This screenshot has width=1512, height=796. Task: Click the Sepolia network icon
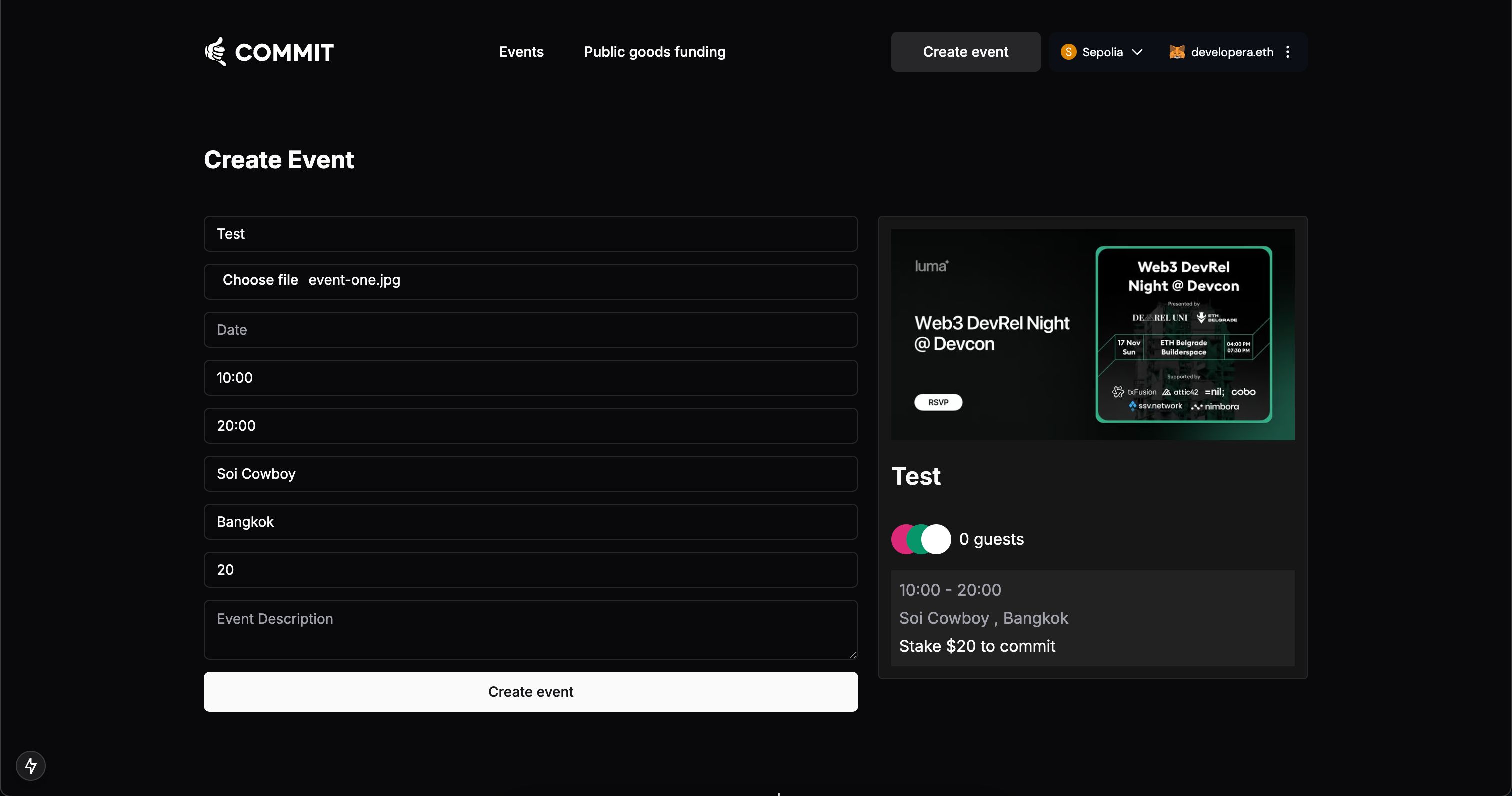1068,52
